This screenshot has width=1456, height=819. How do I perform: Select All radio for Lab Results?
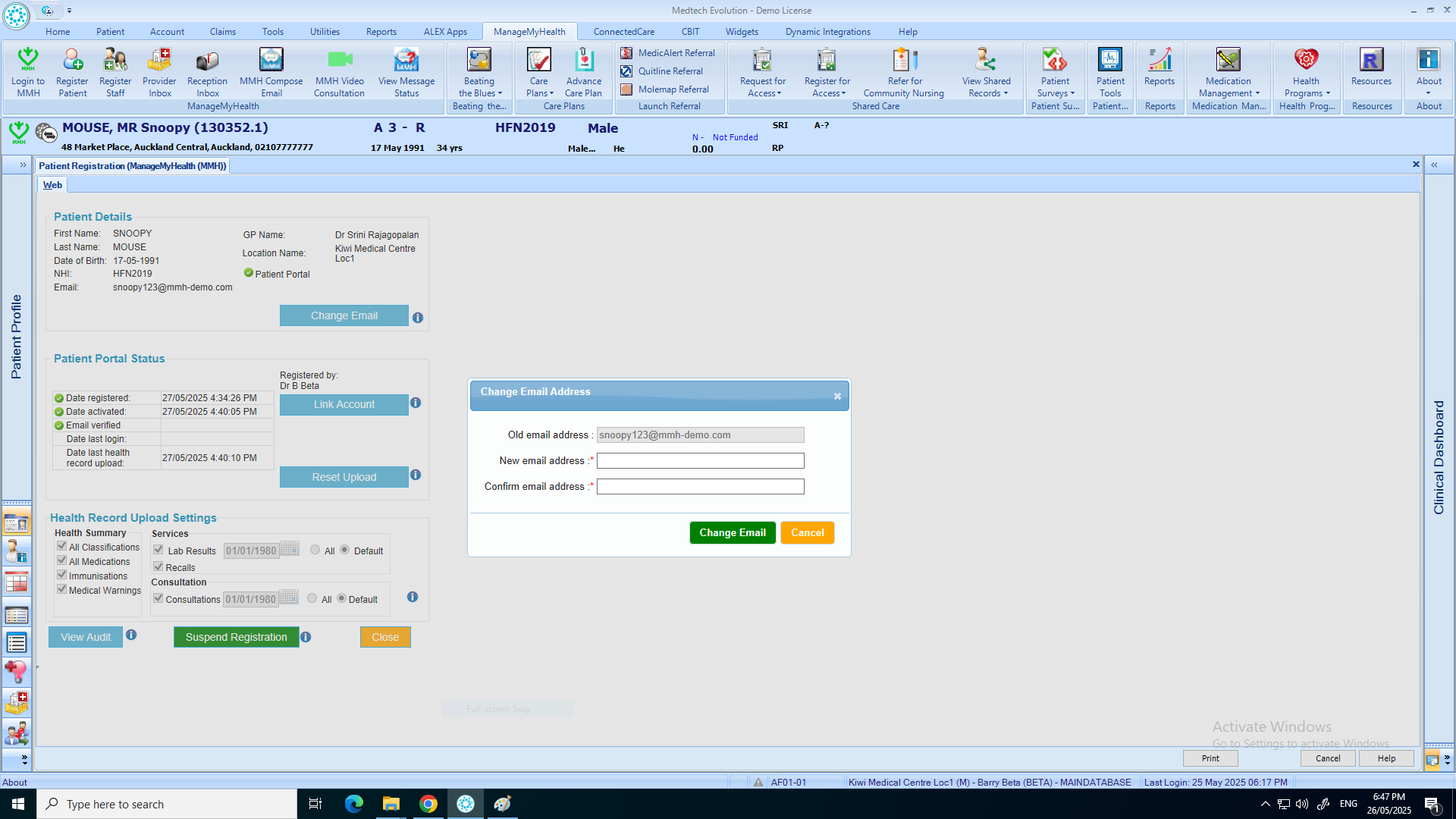tap(315, 550)
